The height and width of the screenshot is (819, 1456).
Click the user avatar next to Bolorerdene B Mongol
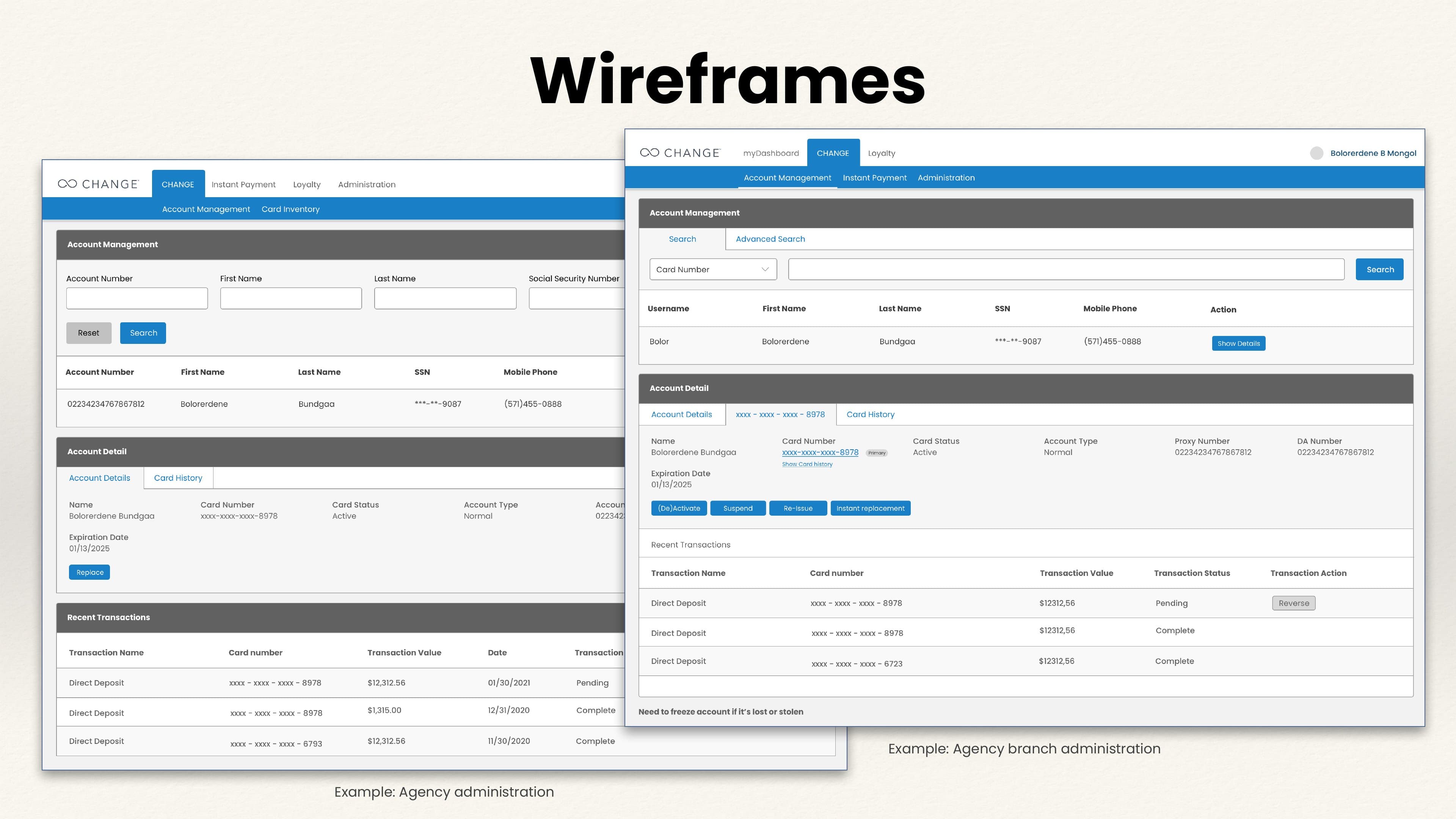(x=1316, y=153)
